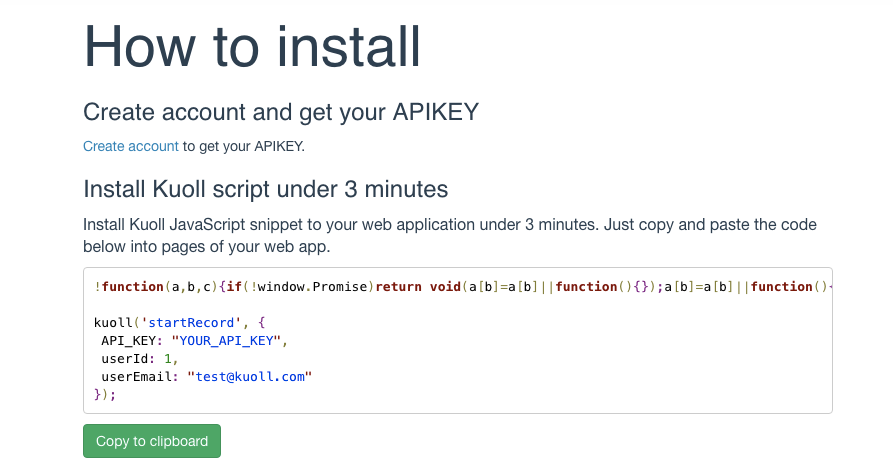Click the minified !function(a,b,c) code line
This screenshot has width=893, height=475.
coord(463,286)
